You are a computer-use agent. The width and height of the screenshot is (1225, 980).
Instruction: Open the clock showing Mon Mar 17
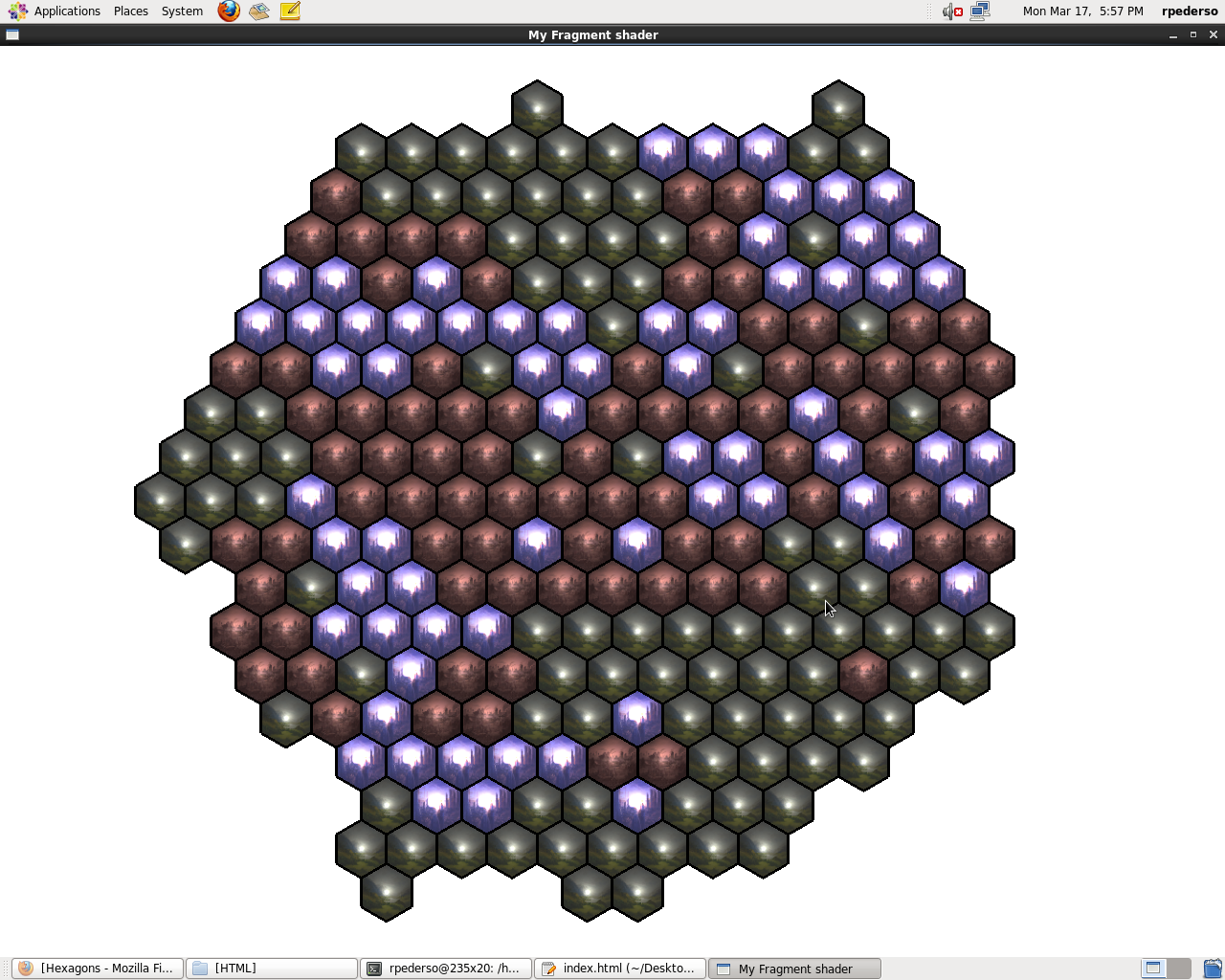[x=1082, y=11]
